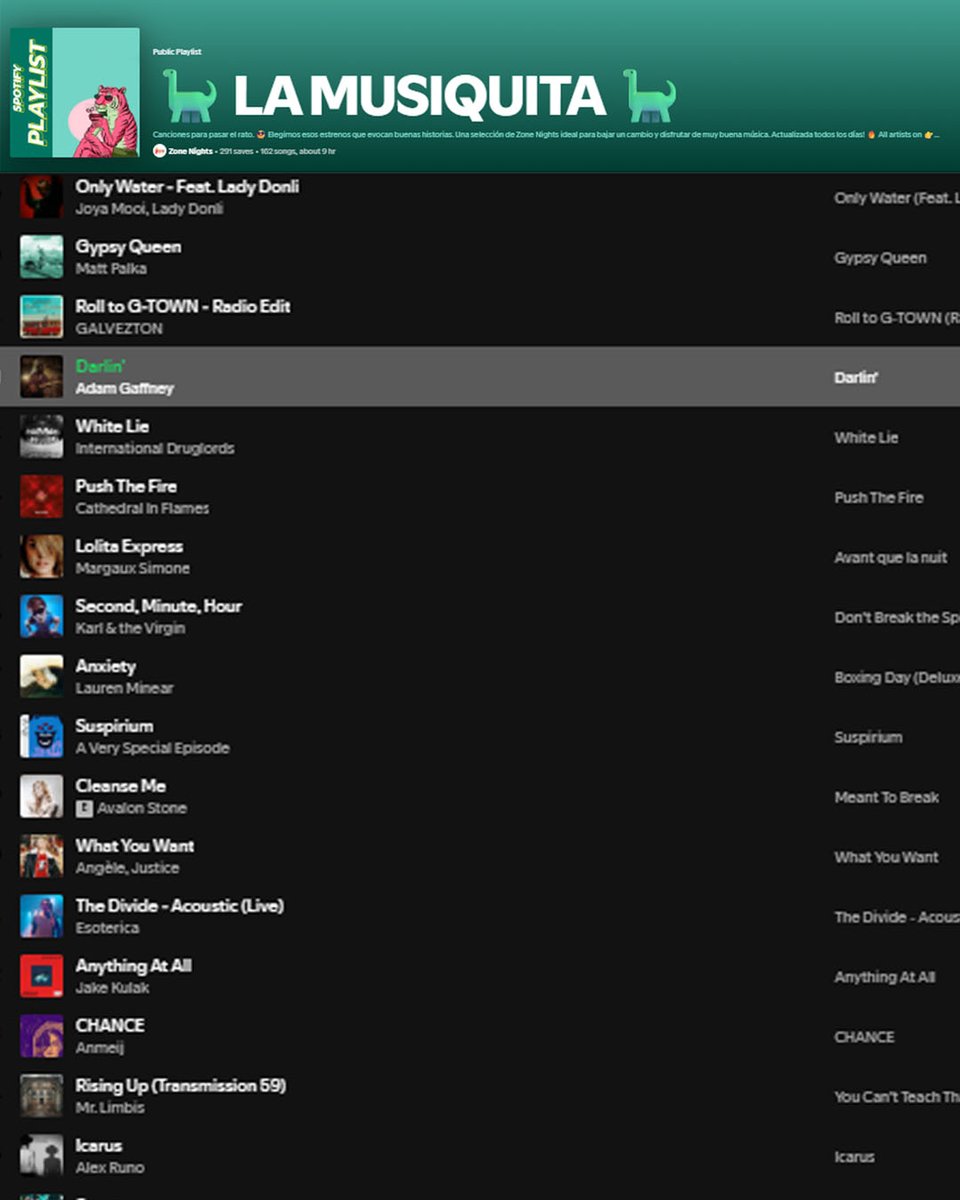Select track title Rising Up (Transmission 59)
This screenshot has height=1200, width=960.
(x=181, y=1086)
